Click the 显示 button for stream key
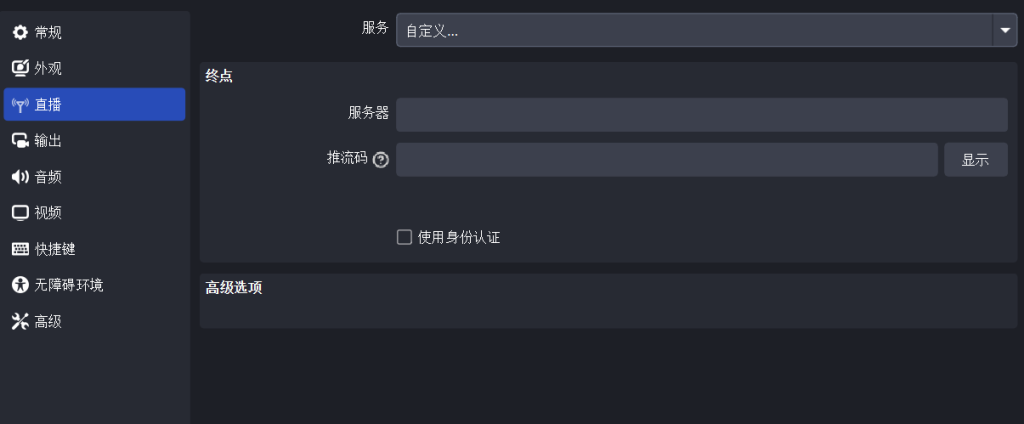 tap(976, 159)
